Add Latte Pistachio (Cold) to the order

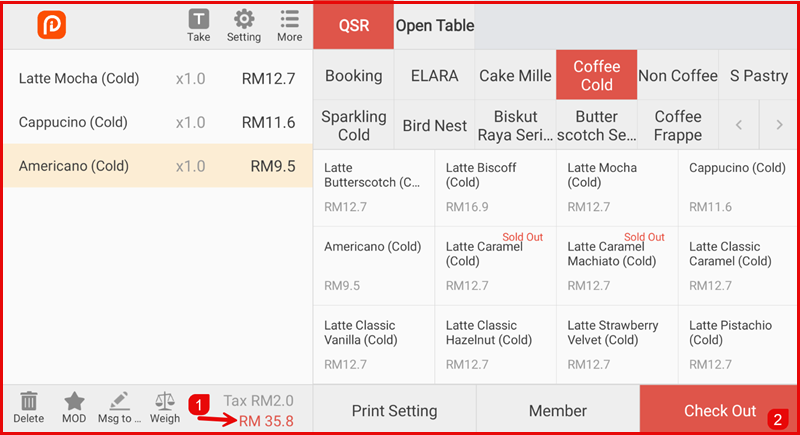pyautogui.click(x=738, y=344)
